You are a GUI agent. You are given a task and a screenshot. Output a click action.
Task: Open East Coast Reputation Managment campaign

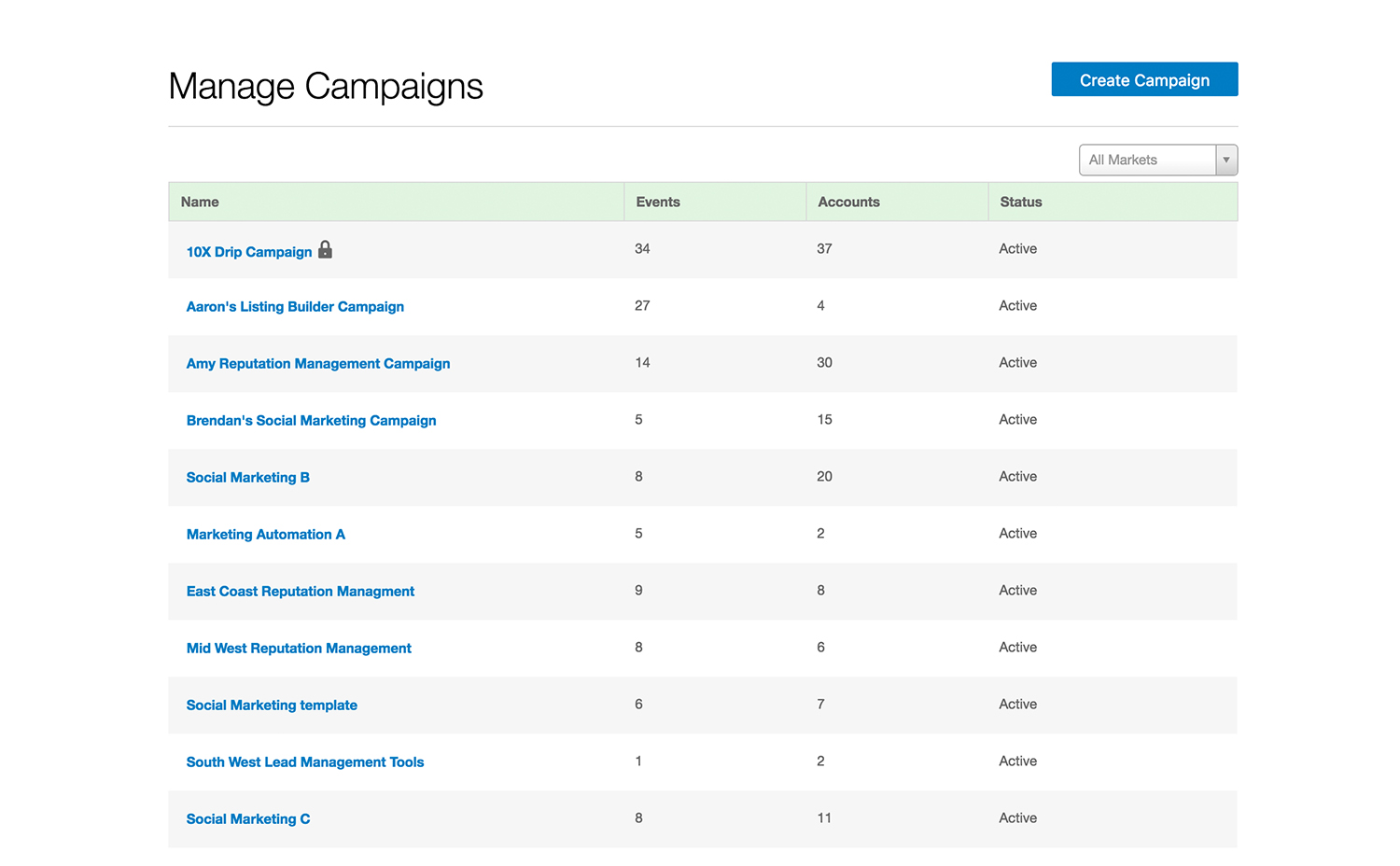[301, 591]
